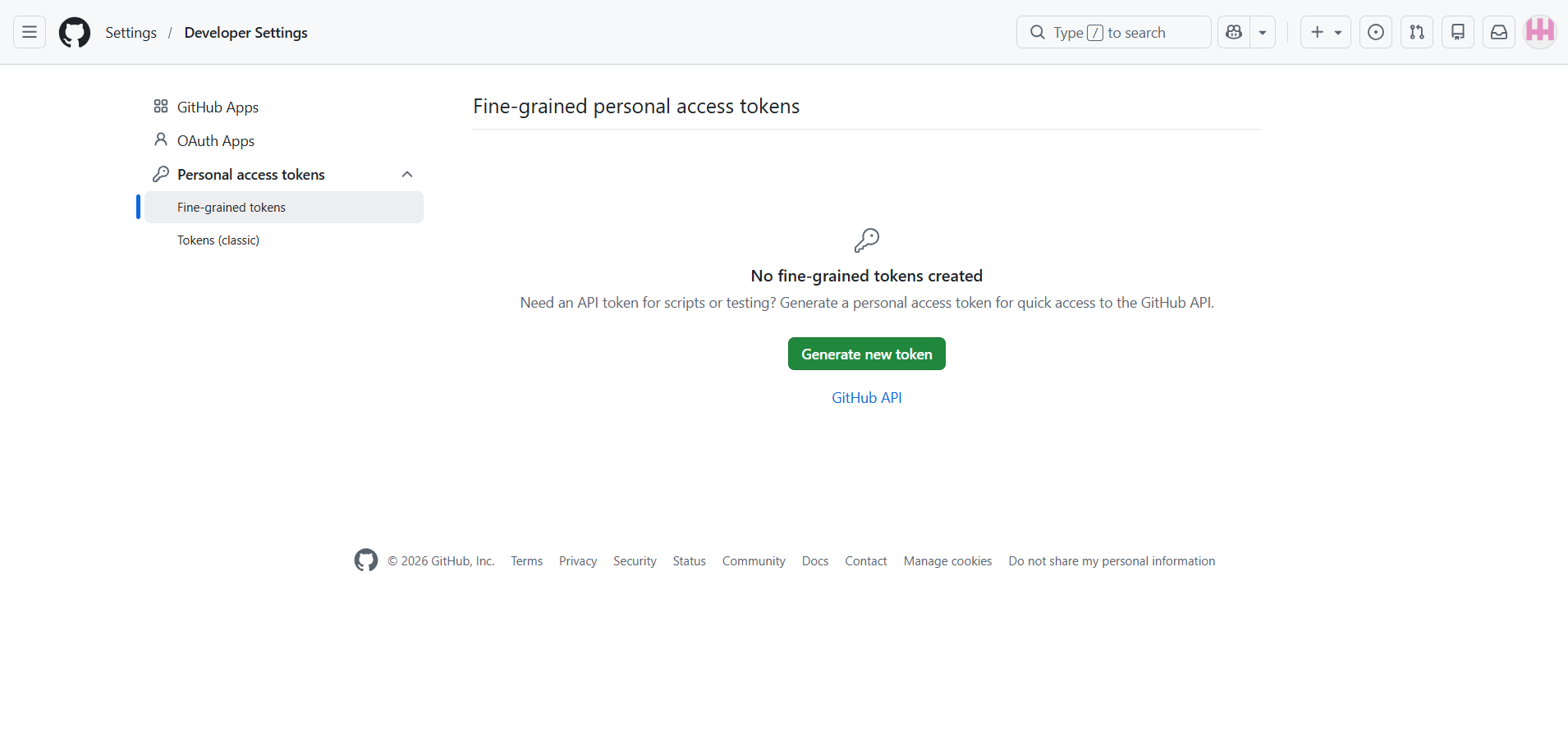Click 'No fine-grained tokens created' heading
Screen dimensions: 1568x736
point(867,276)
